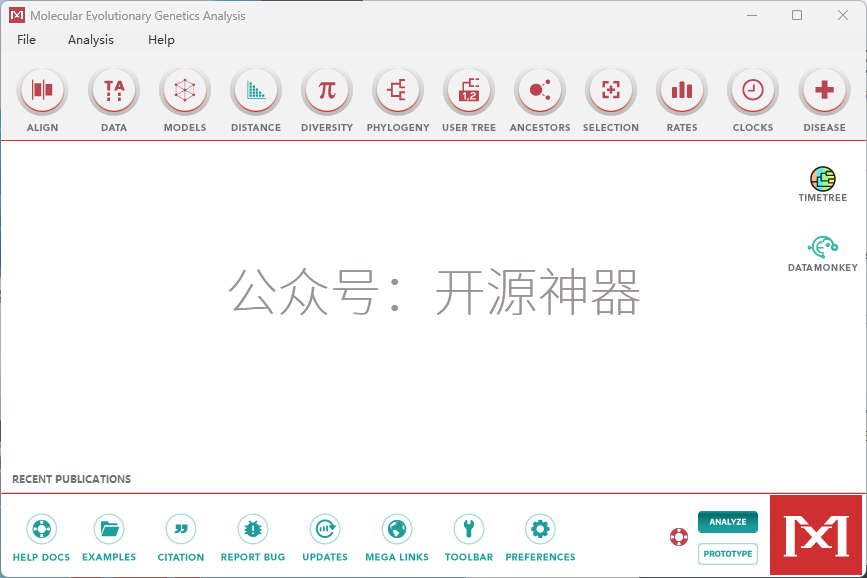Open the Datamonkey link icon

click(x=823, y=247)
